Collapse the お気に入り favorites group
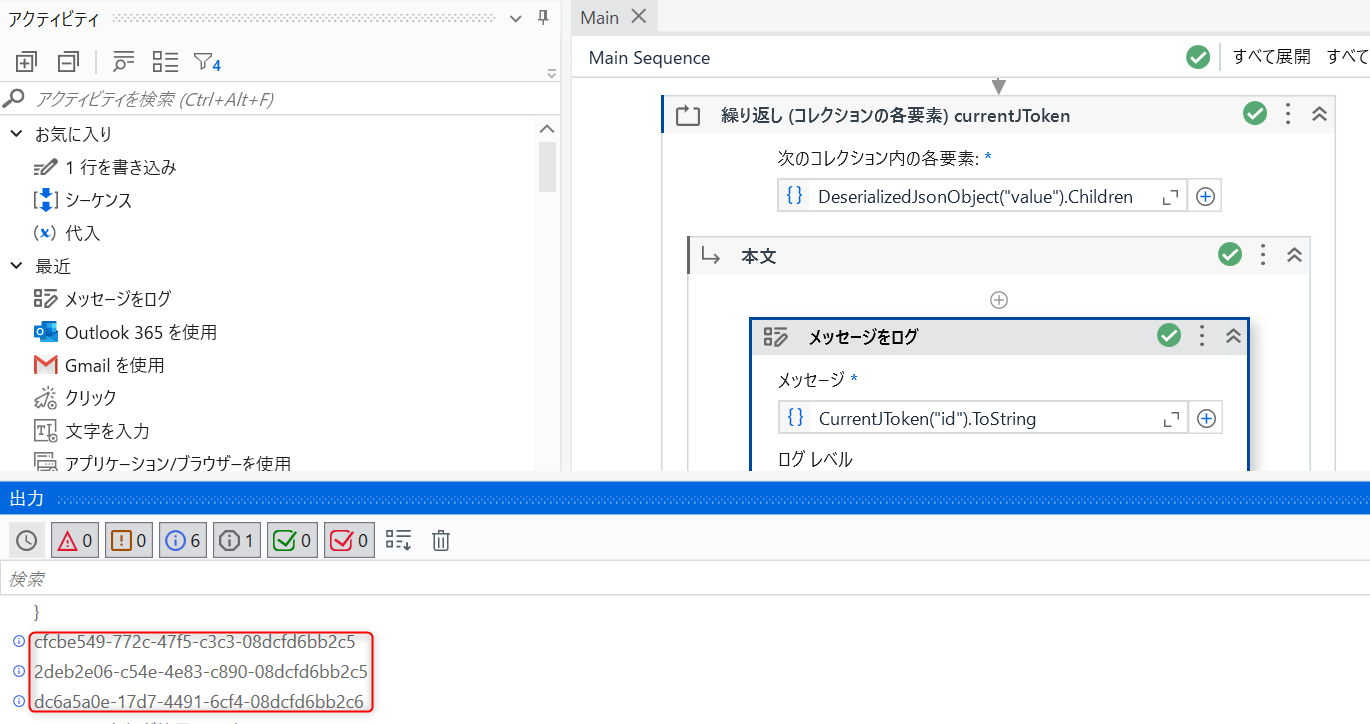The width and height of the screenshot is (1370, 724). point(17,133)
